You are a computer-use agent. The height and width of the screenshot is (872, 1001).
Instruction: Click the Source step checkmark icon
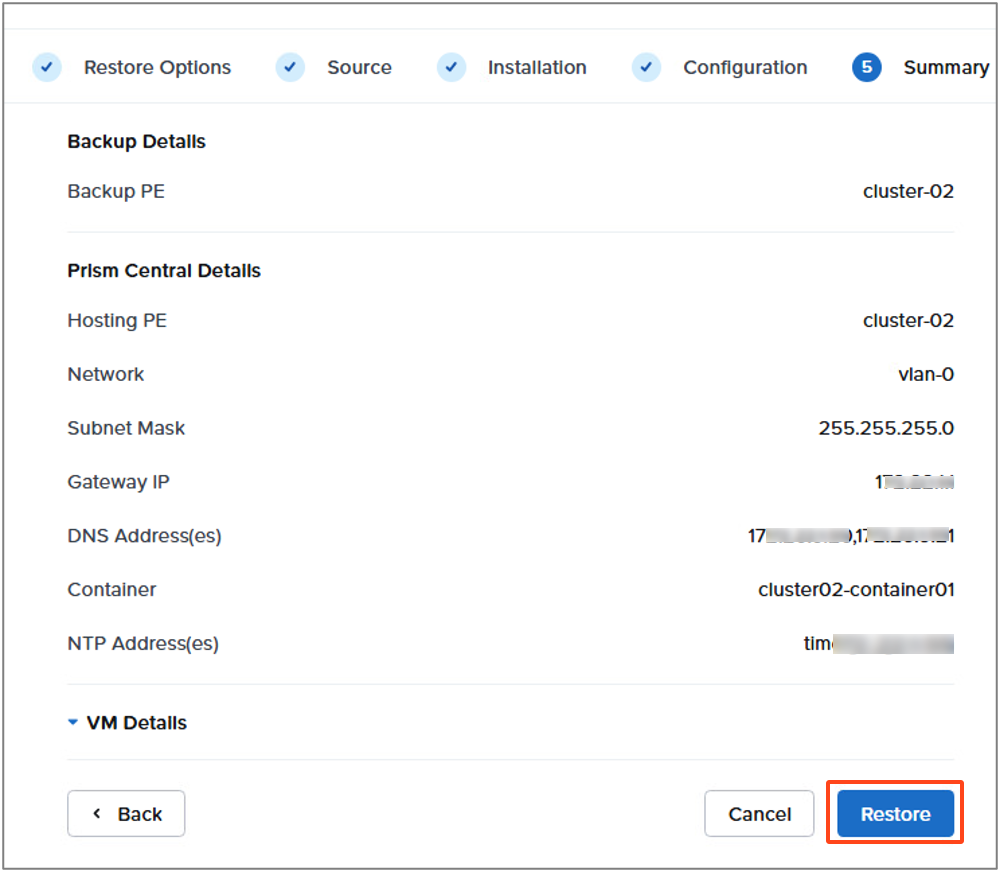pos(290,67)
